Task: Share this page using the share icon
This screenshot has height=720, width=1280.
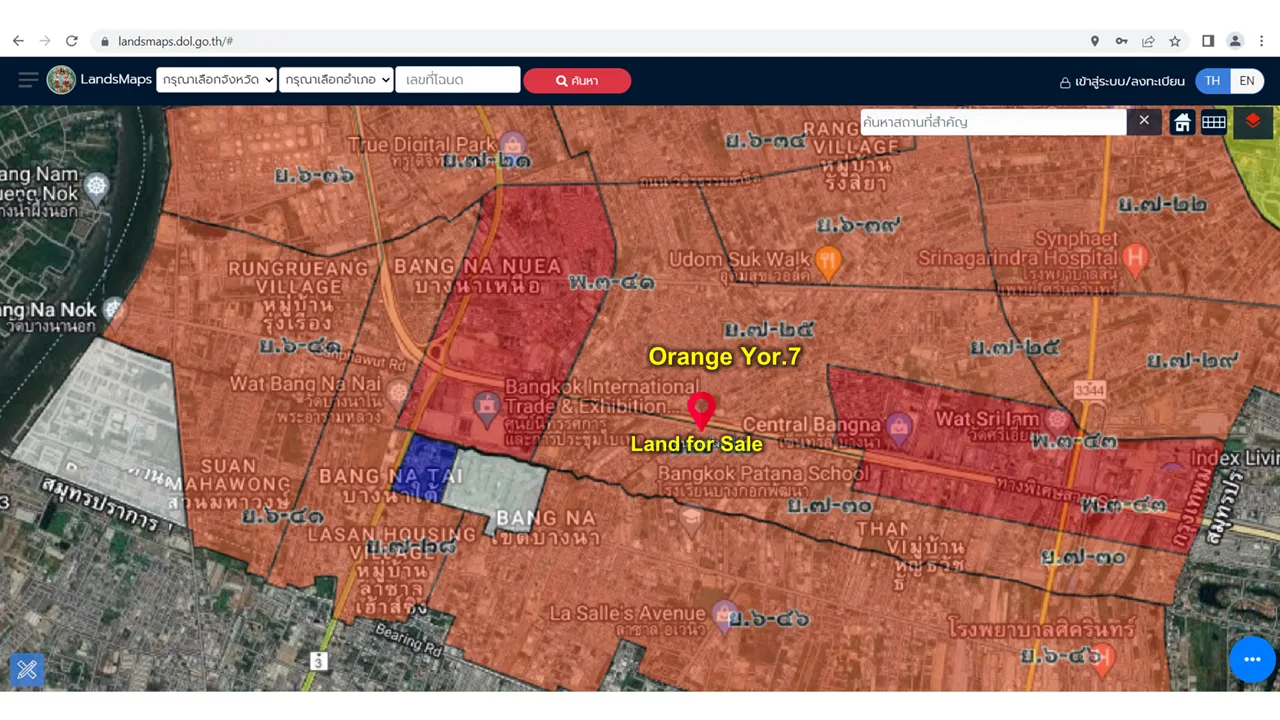Action: pos(1148,41)
